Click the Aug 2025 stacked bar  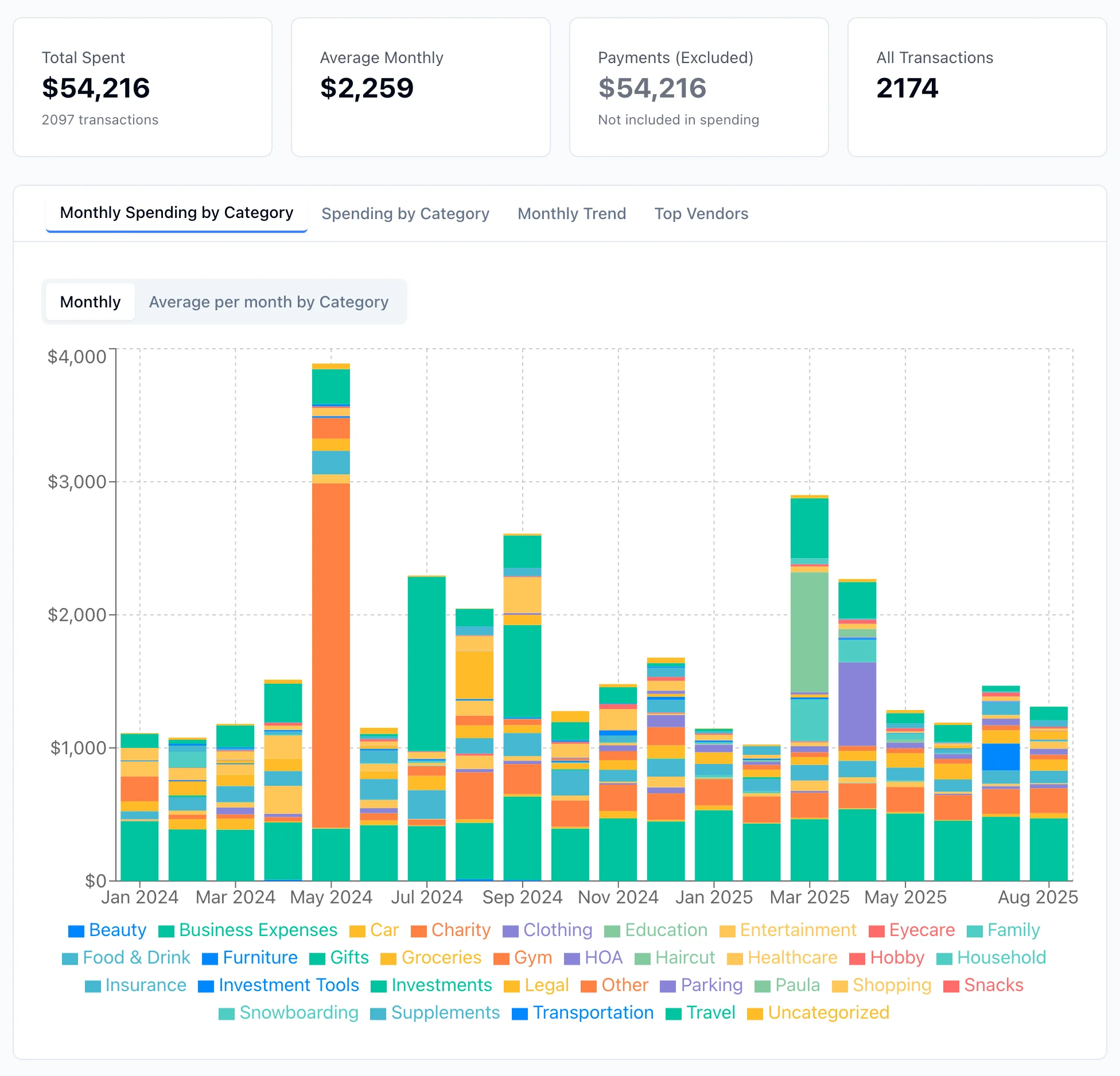pos(1049,794)
